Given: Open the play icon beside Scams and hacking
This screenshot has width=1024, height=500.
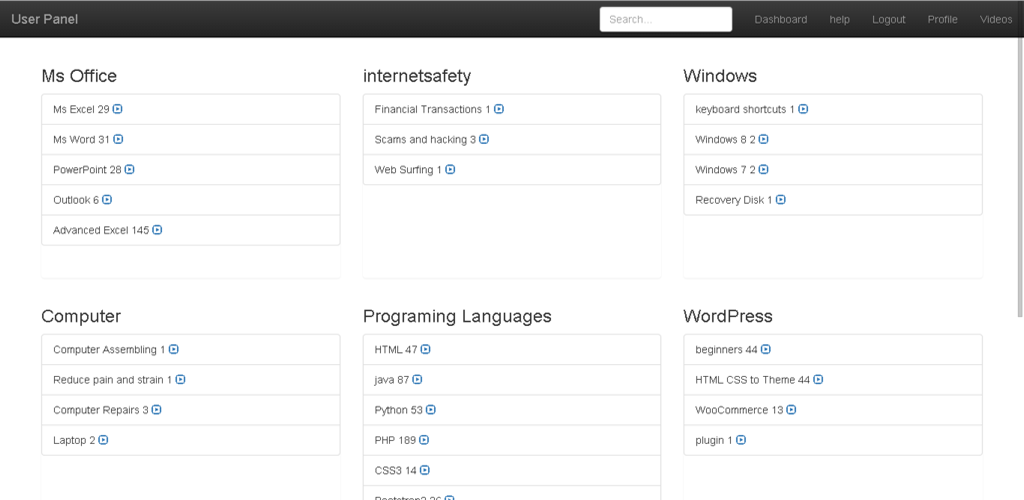Looking at the screenshot, I should point(484,140).
